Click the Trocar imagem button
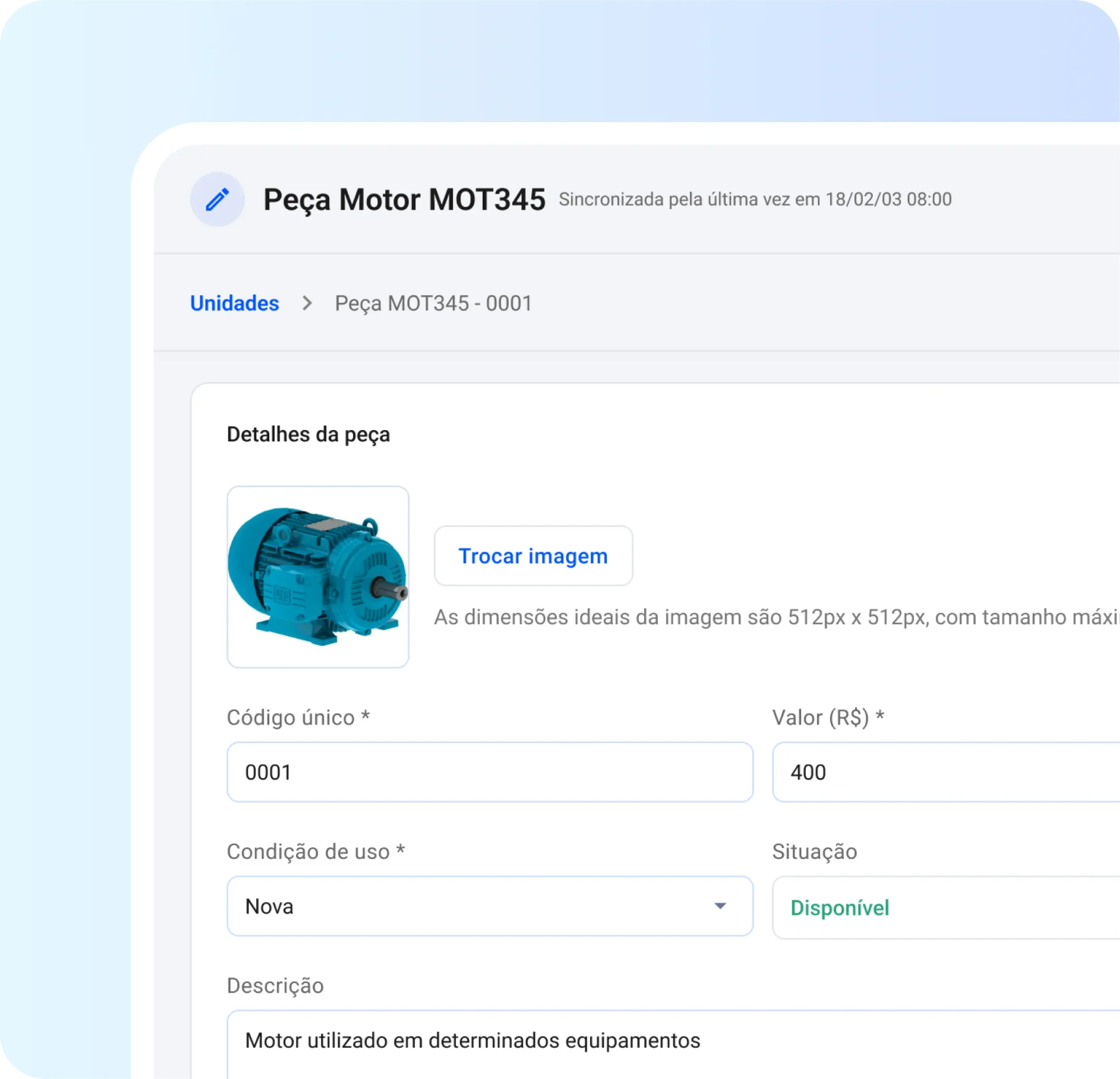 (x=533, y=556)
